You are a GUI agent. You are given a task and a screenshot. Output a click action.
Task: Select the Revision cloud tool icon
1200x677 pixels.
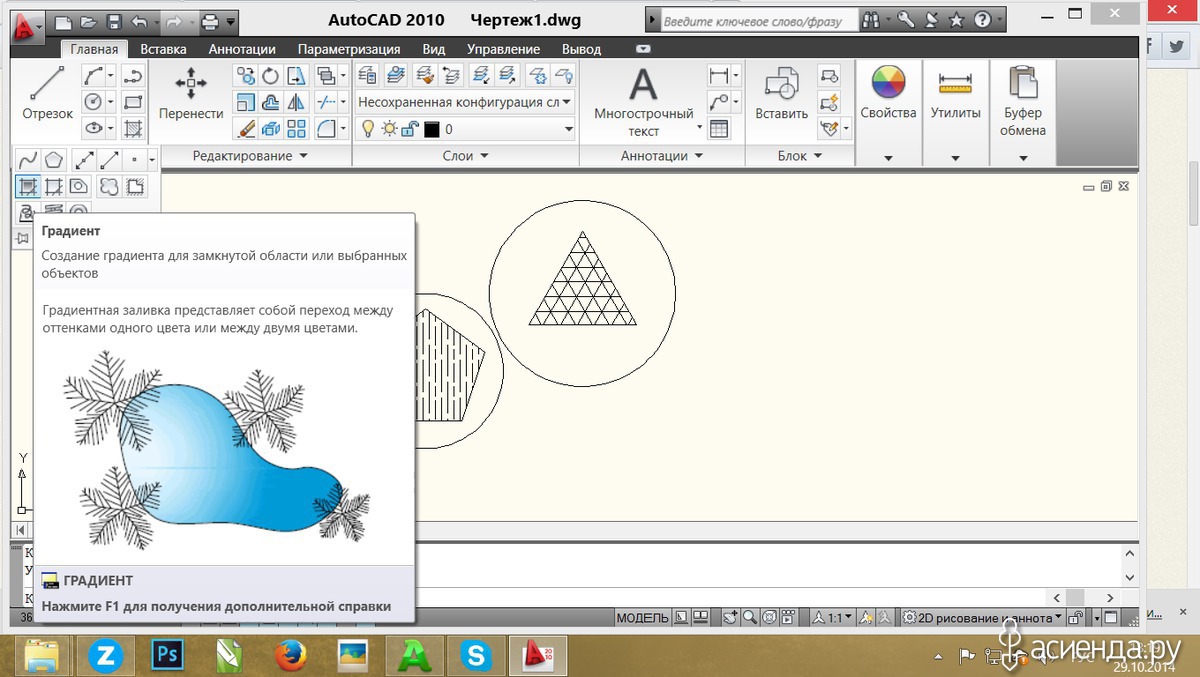click(107, 186)
